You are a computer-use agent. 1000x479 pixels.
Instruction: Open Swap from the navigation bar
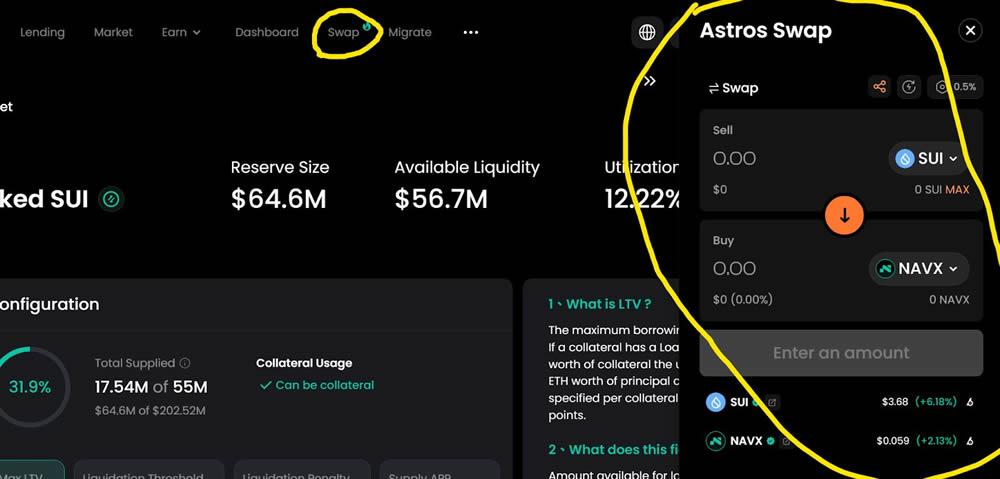tap(344, 32)
